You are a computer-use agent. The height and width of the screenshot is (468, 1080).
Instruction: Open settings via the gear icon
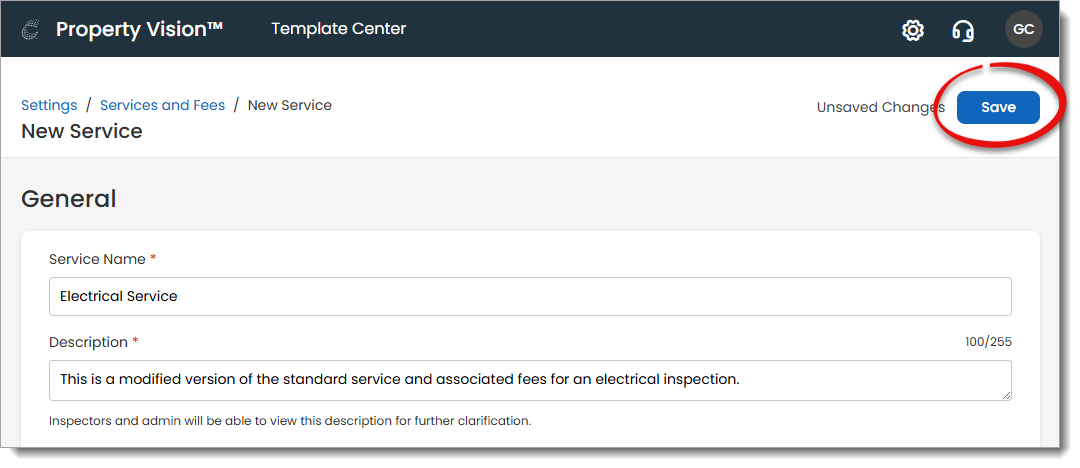tap(912, 30)
